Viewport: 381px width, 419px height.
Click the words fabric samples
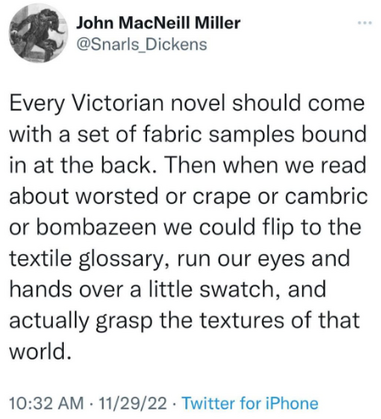(220, 134)
